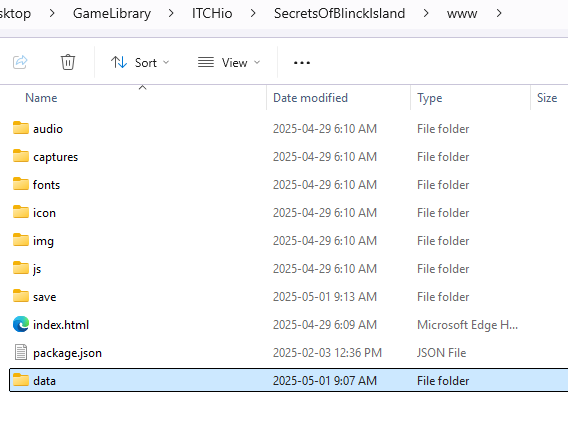
Task: Expand chevron after GameLibrary breadcrumb
Action: 171,13
